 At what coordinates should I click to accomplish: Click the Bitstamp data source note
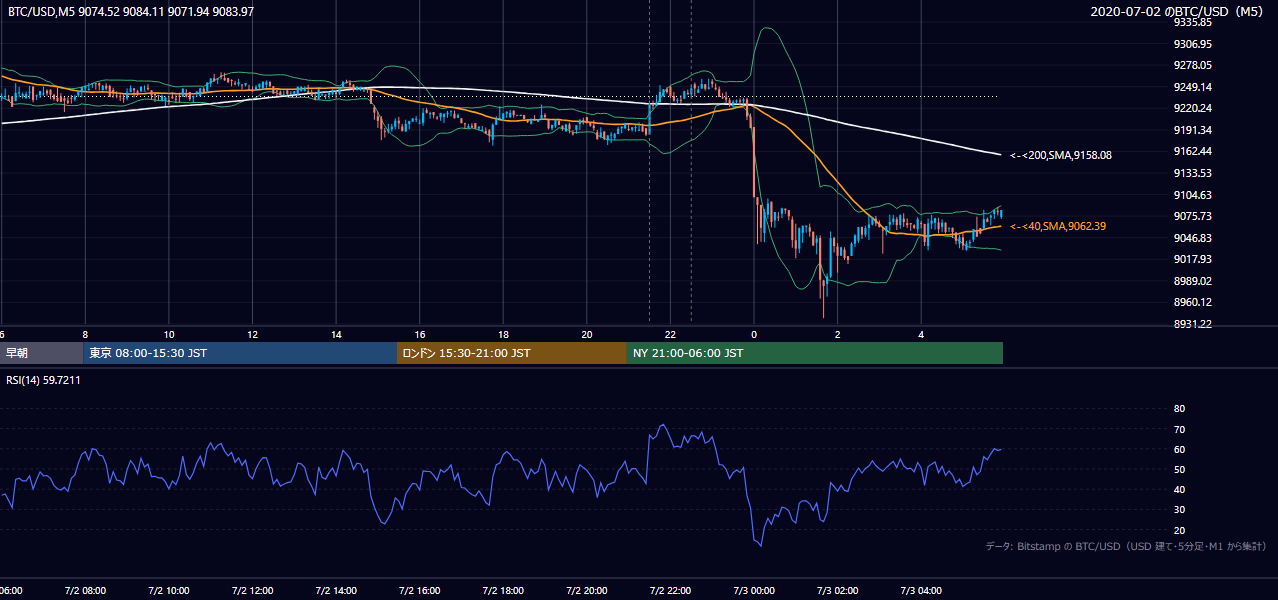tap(1126, 546)
